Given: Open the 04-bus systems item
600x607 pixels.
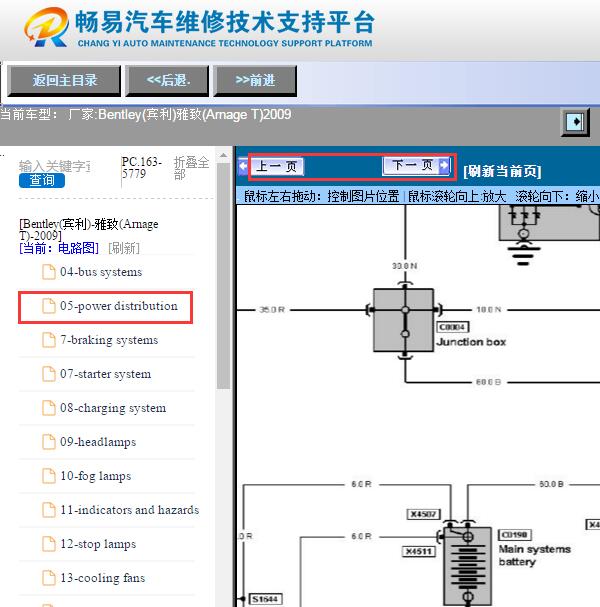Looking at the screenshot, I should (101, 272).
